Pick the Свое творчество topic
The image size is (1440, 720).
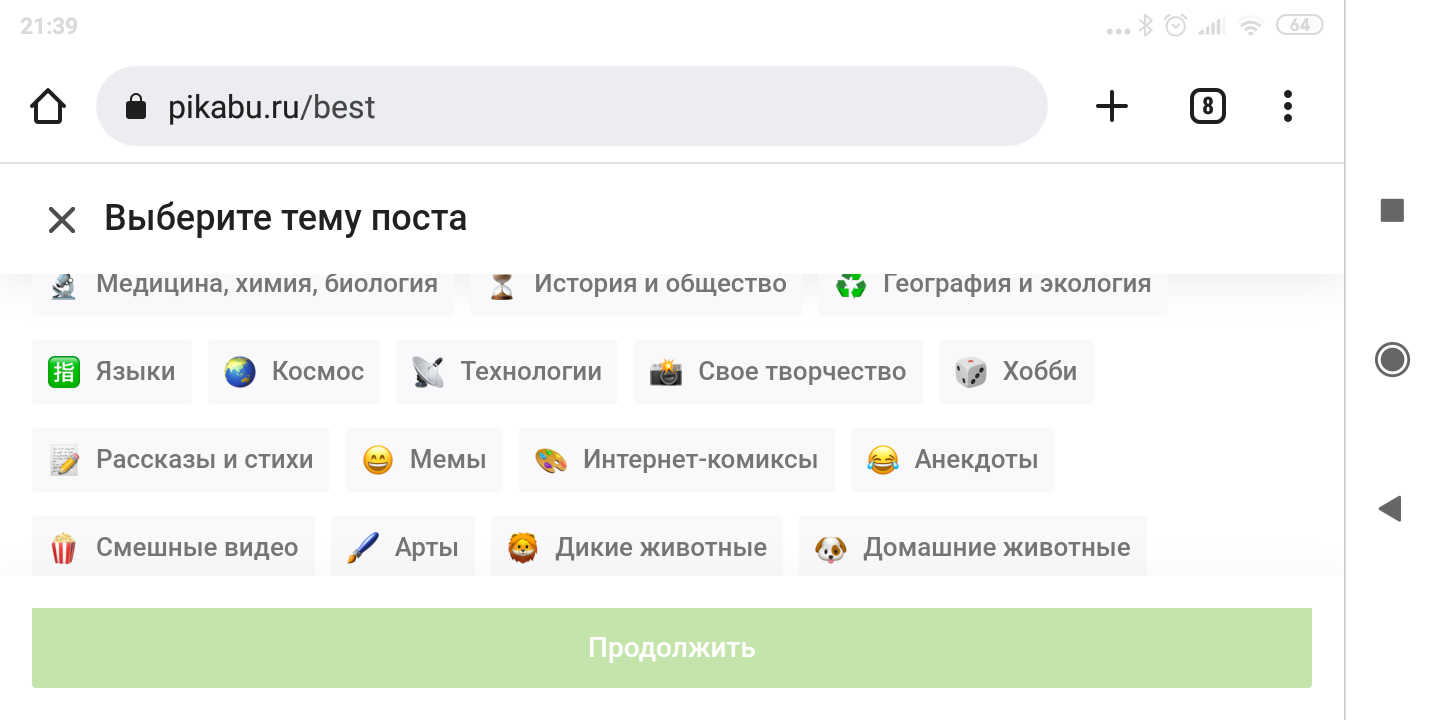778,372
